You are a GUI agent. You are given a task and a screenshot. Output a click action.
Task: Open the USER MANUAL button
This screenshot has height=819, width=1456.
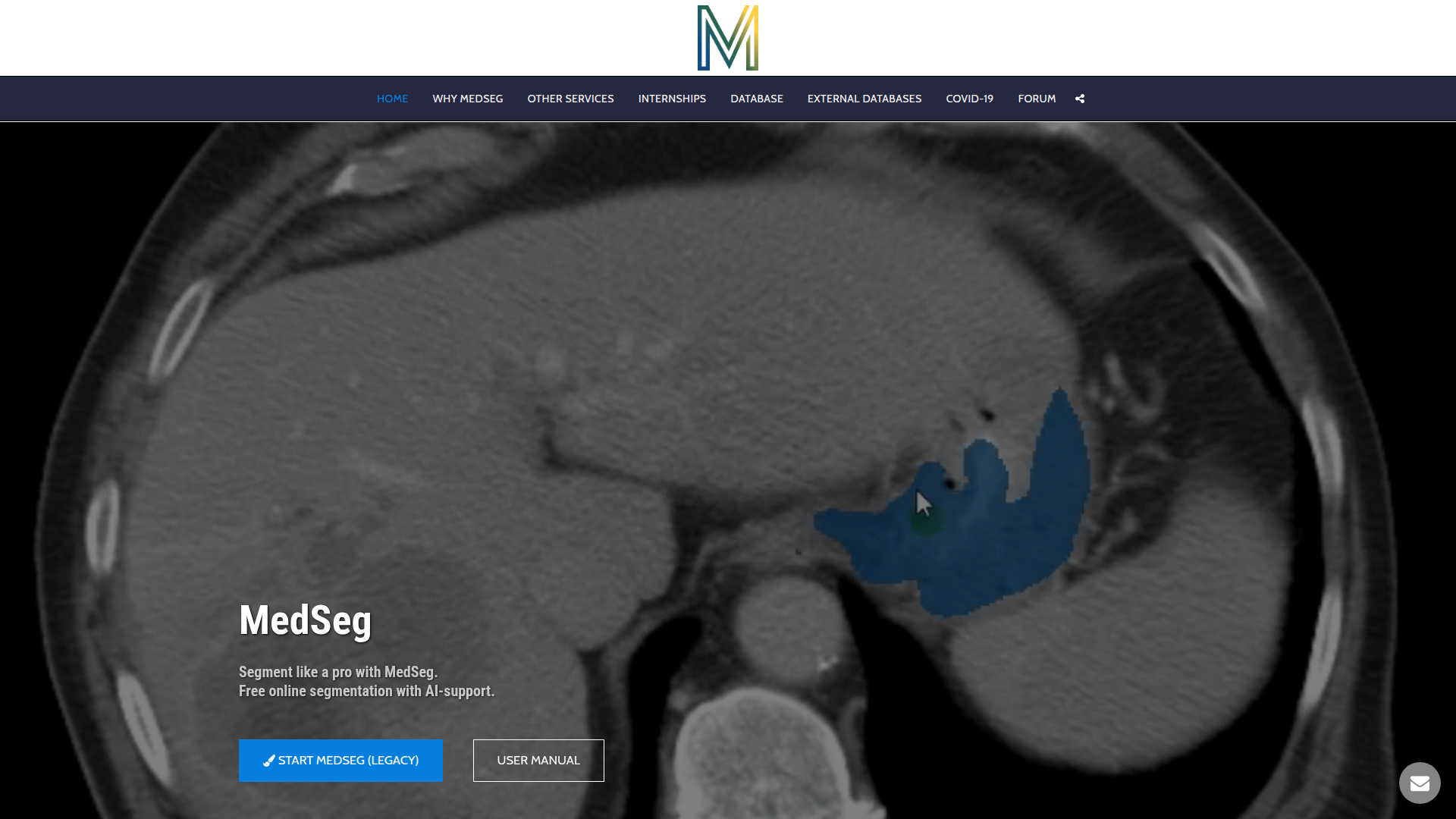[538, 761]
